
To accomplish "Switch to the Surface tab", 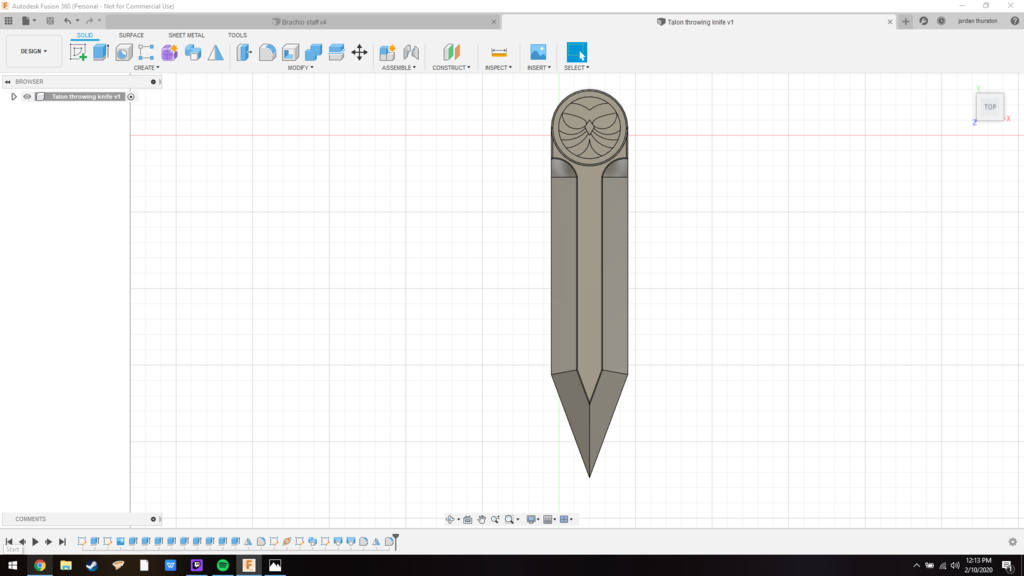I will (131, 35).
